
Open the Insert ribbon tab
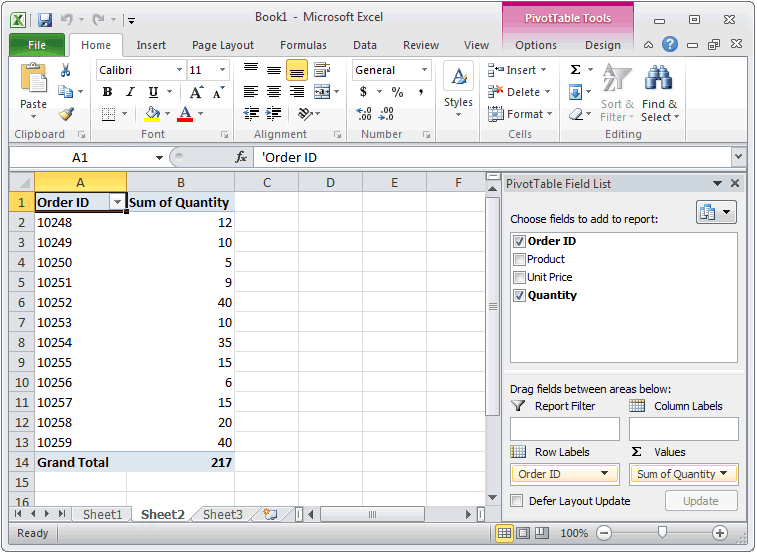[x=151, y=45]
